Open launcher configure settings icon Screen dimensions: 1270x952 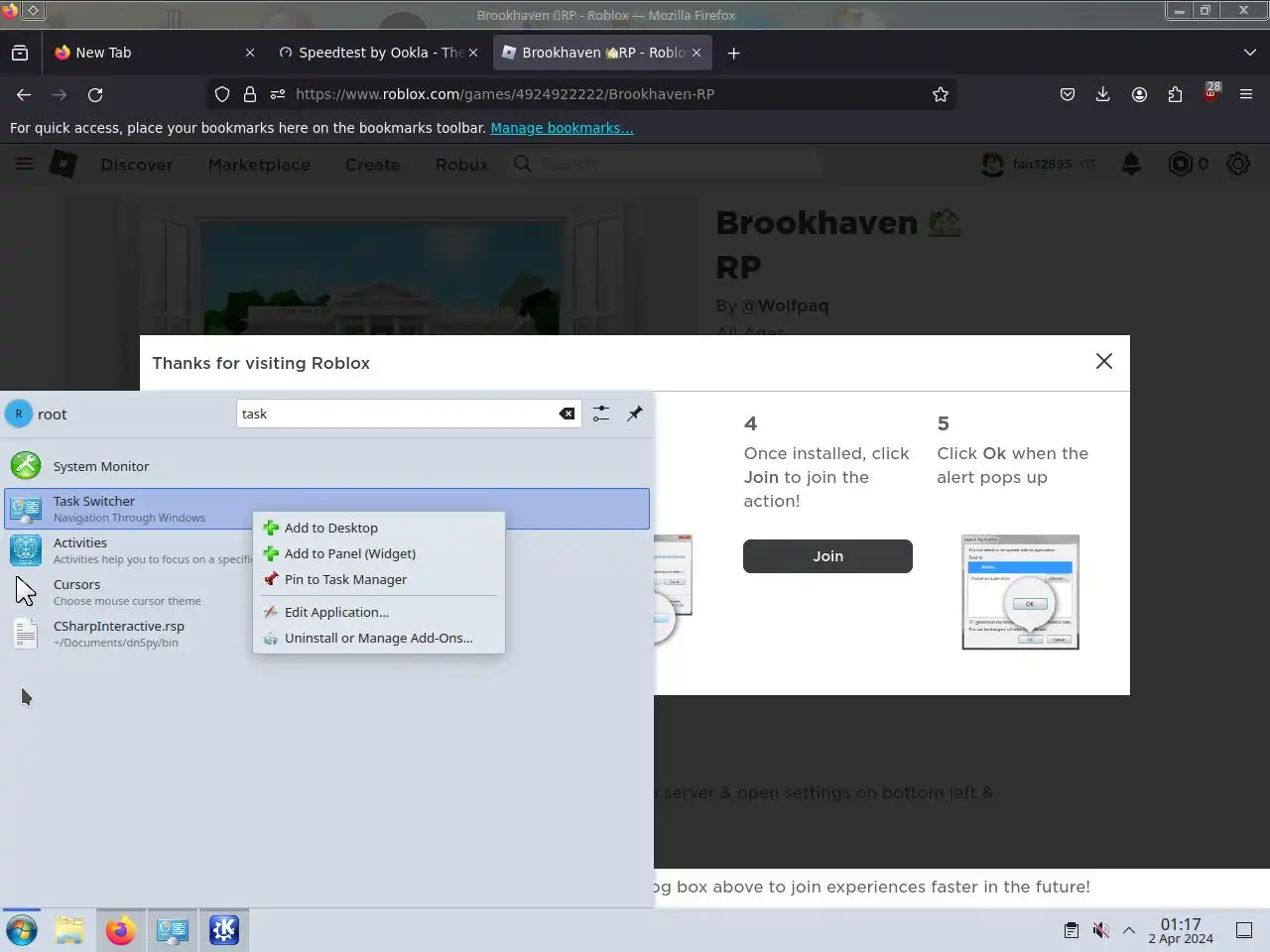pyautogui.click(x=601, y=414)
